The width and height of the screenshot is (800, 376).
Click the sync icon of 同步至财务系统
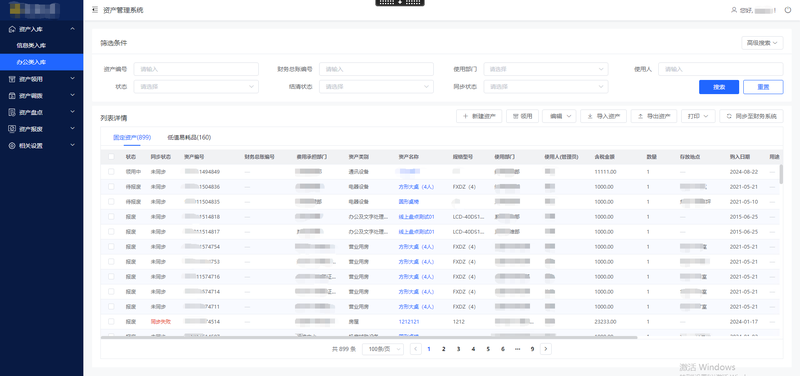(x=729, y=116)
